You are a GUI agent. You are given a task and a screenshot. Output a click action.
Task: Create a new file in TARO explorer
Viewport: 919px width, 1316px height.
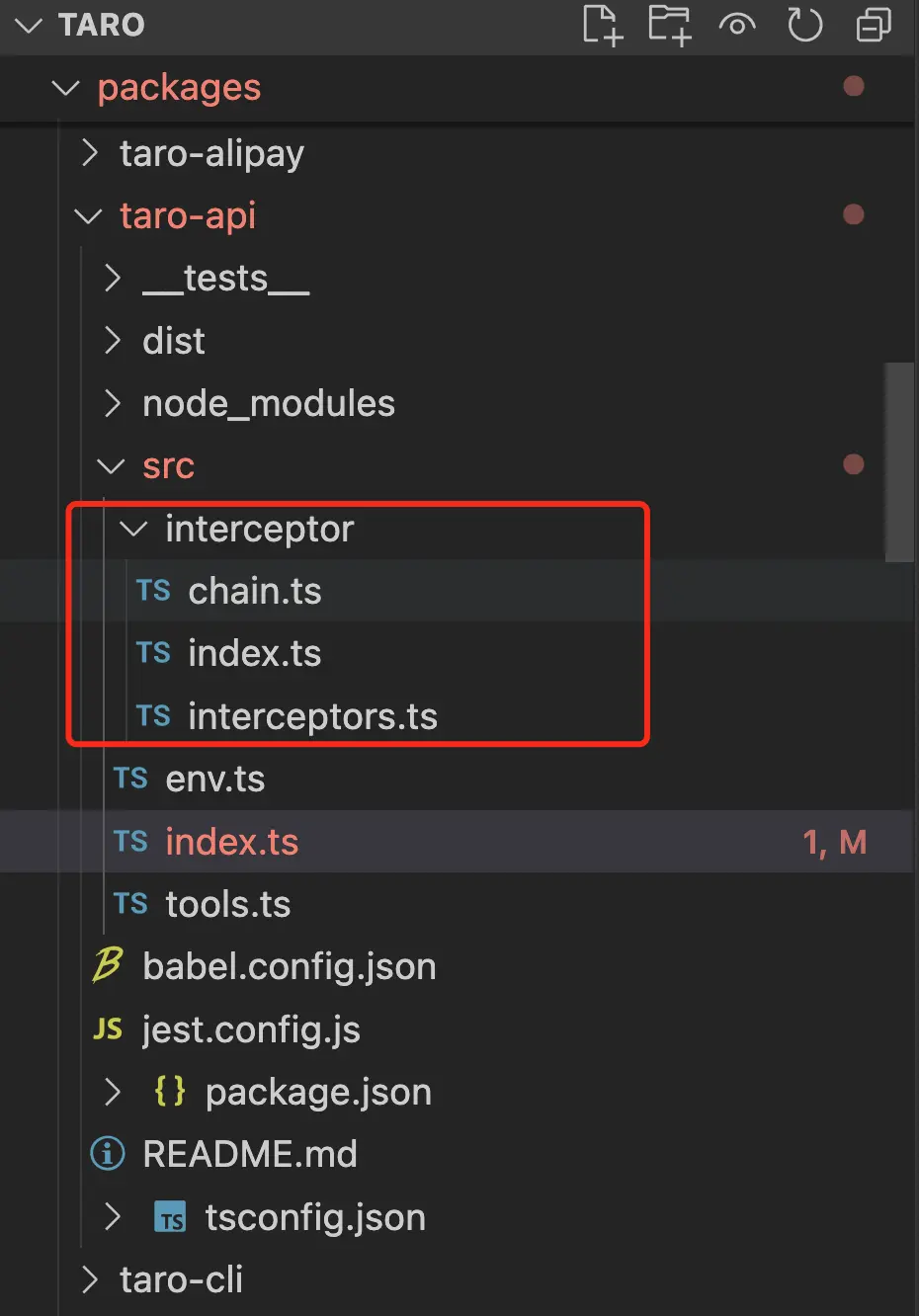(x=602, y=27)
